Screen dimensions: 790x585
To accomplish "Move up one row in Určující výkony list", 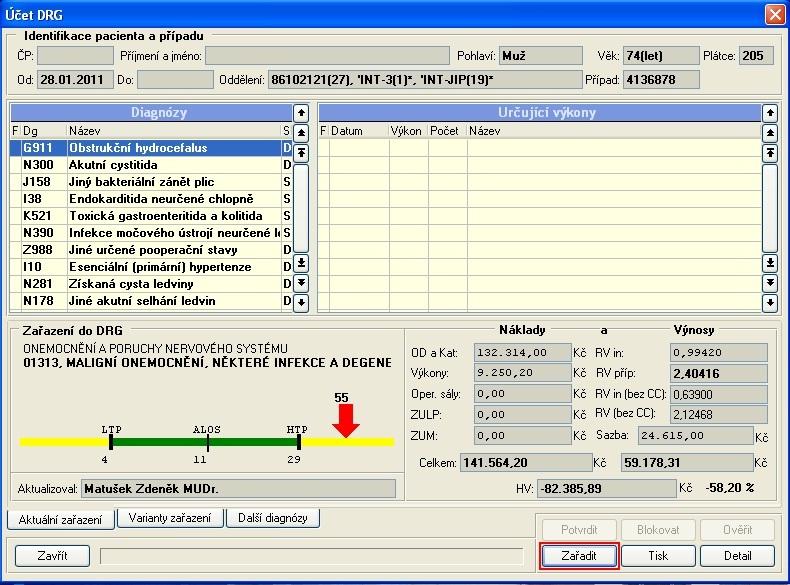I will 769,113.
